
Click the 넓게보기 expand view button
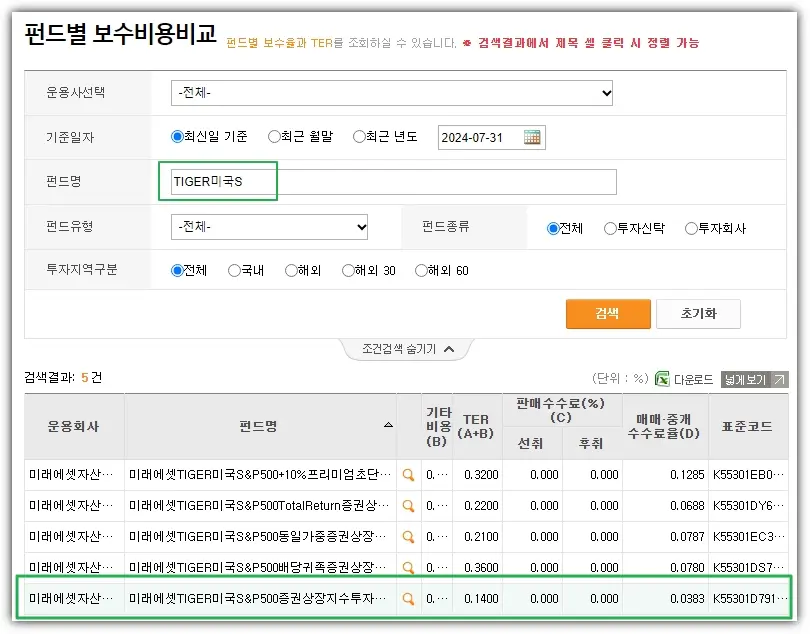(754, 380)
